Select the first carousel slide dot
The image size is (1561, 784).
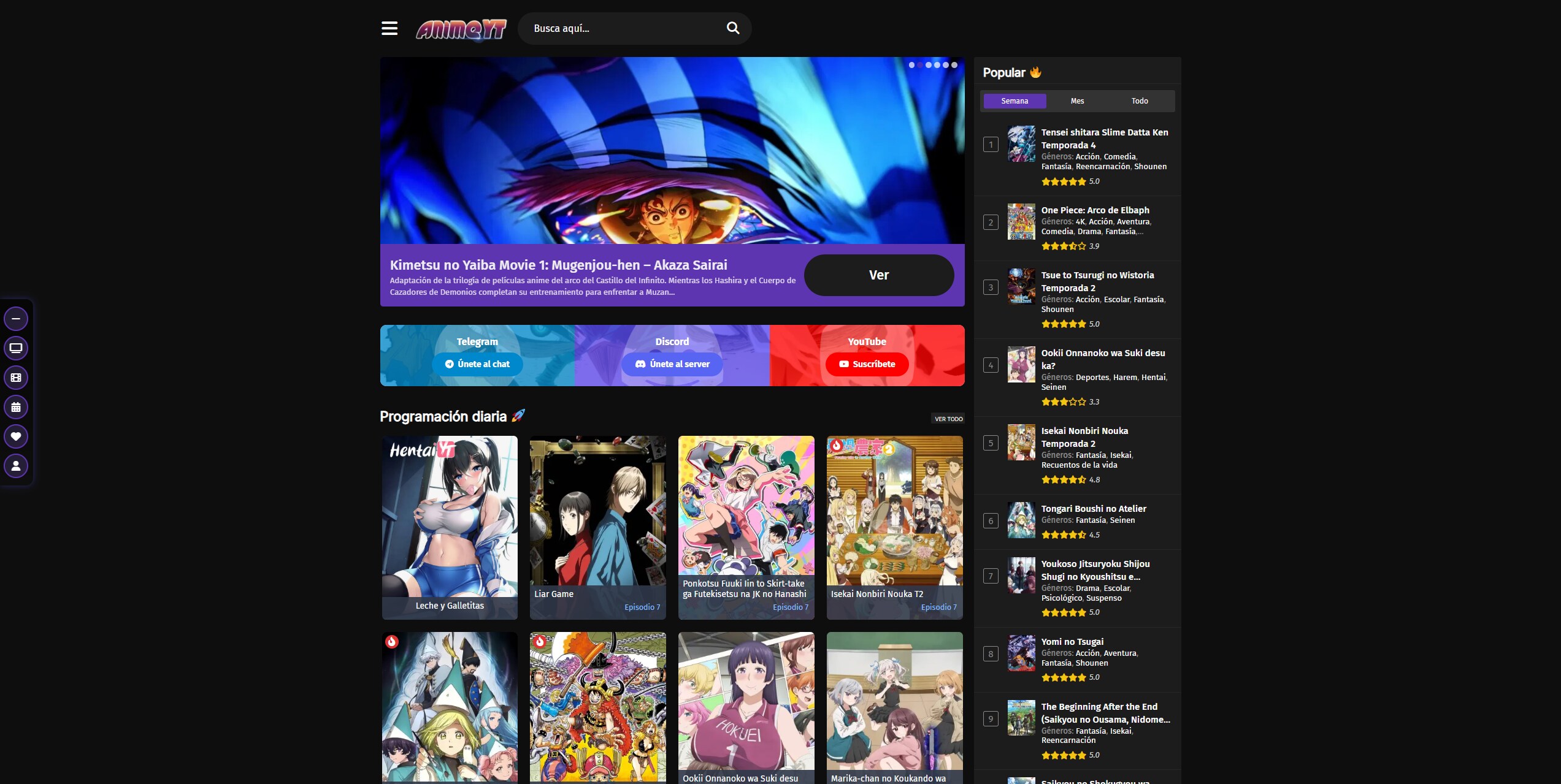coord(911,65)
